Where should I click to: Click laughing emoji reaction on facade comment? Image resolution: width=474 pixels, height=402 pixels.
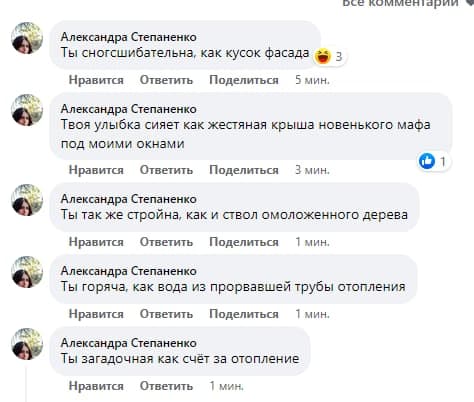coord(323,56)
